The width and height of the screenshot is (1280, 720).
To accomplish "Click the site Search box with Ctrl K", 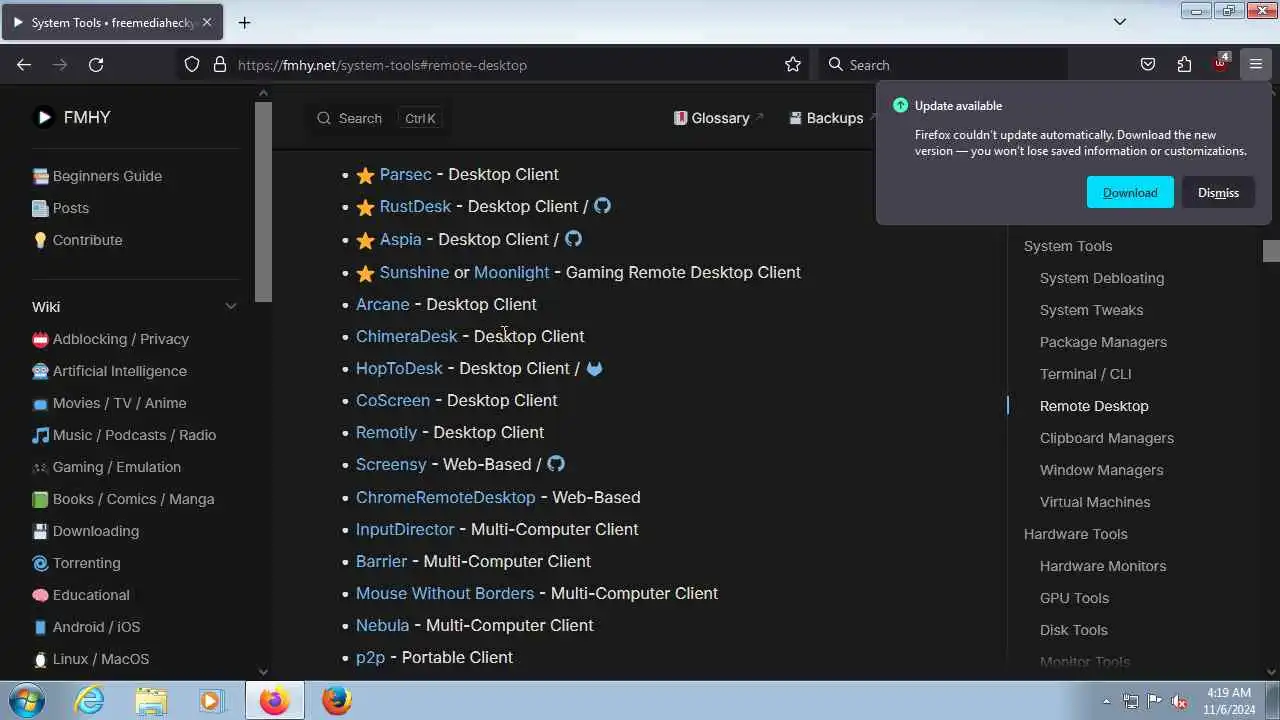I will pyautogui.click(x=377, y=118).
